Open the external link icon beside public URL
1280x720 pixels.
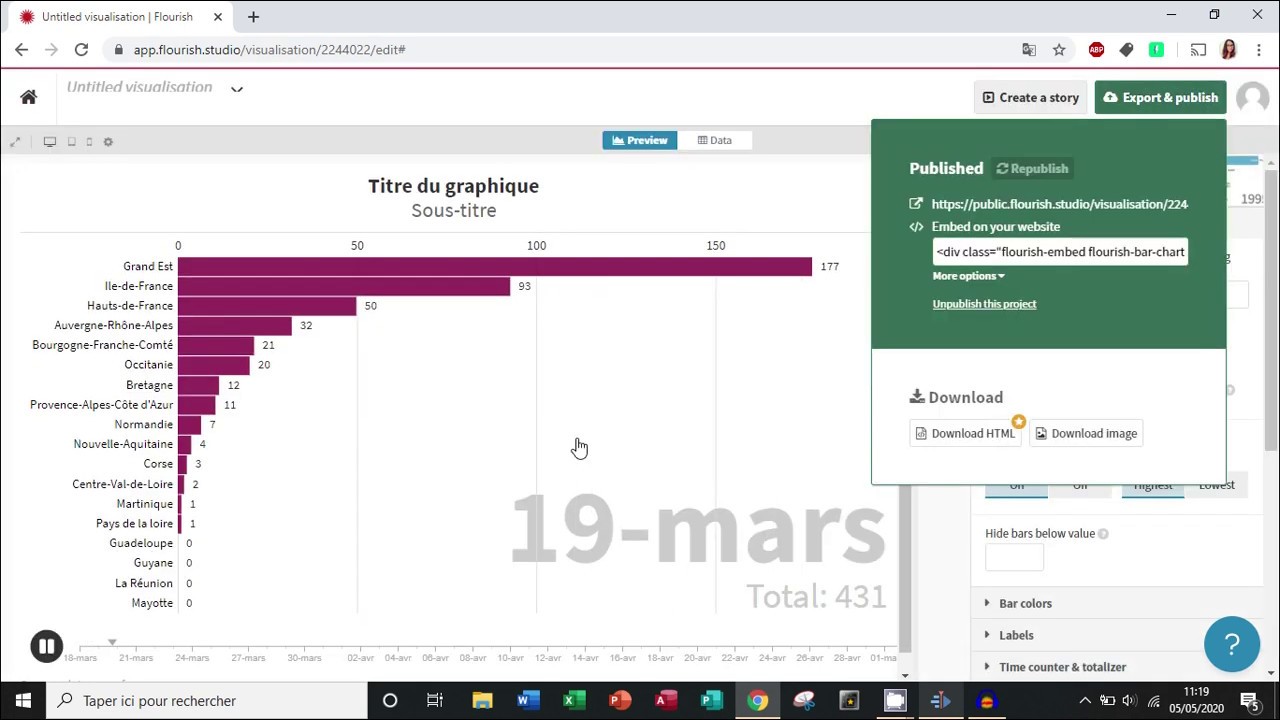pyautogui.click(x=916, y=204)
